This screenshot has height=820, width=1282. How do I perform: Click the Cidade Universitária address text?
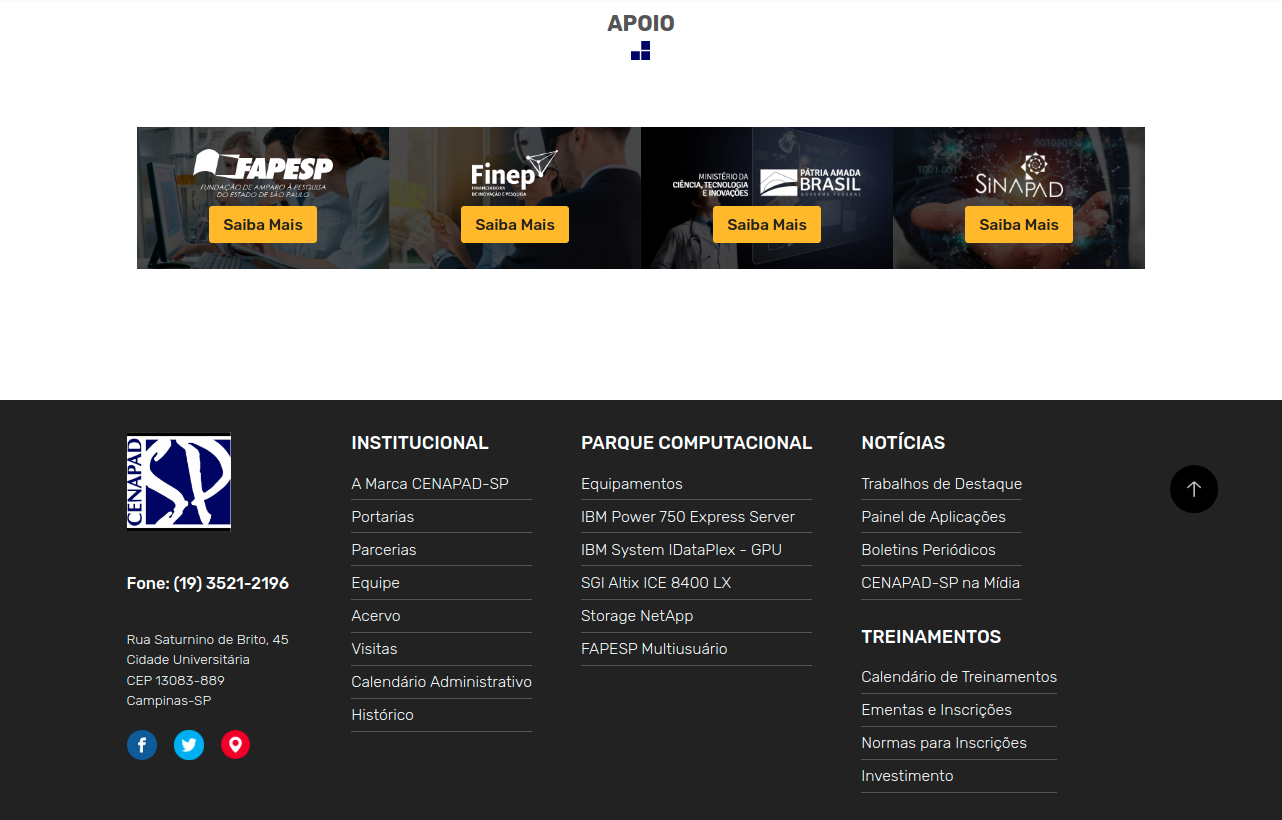click(188, 660)
